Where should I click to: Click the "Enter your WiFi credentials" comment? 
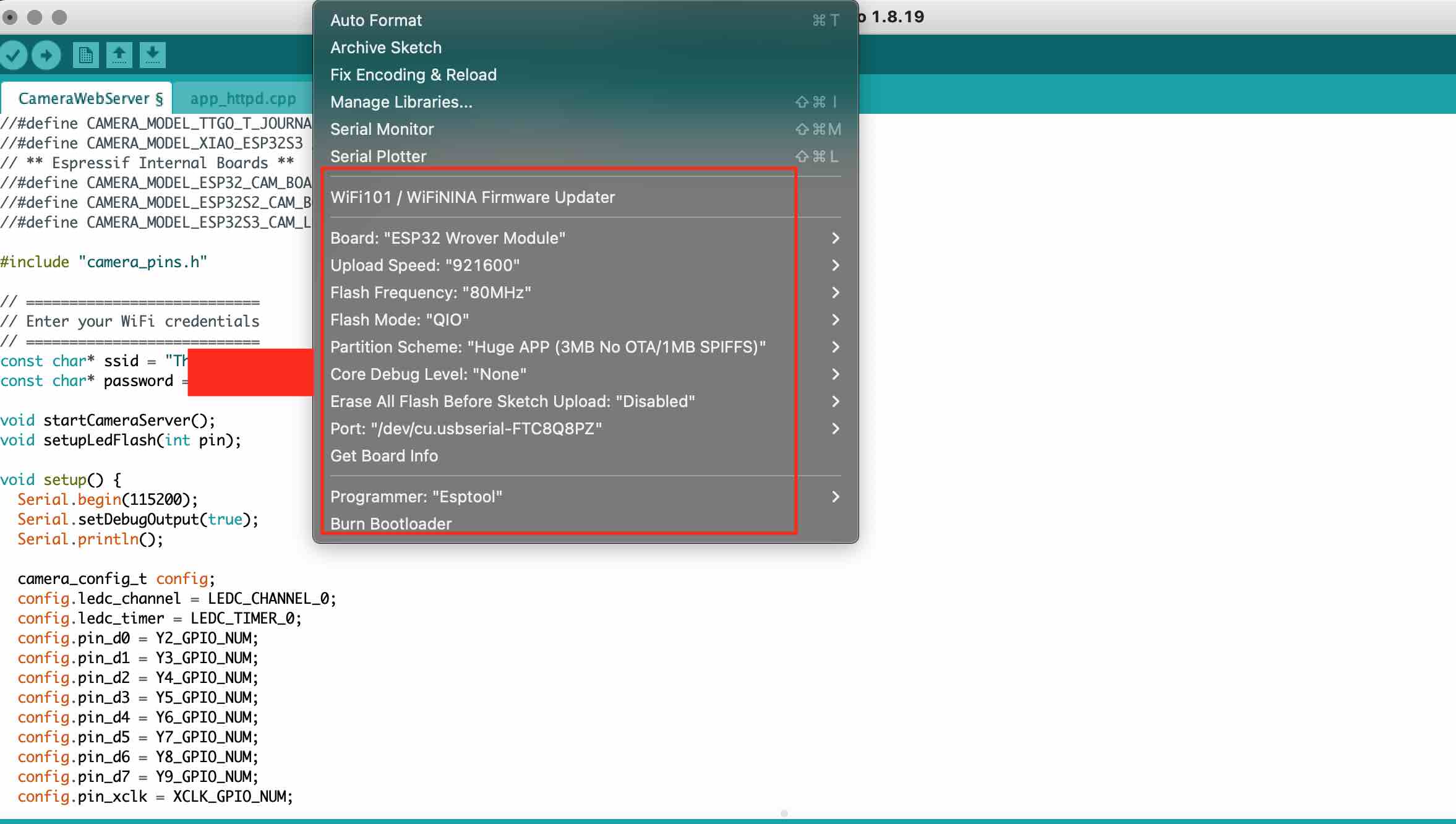point(130,321)
